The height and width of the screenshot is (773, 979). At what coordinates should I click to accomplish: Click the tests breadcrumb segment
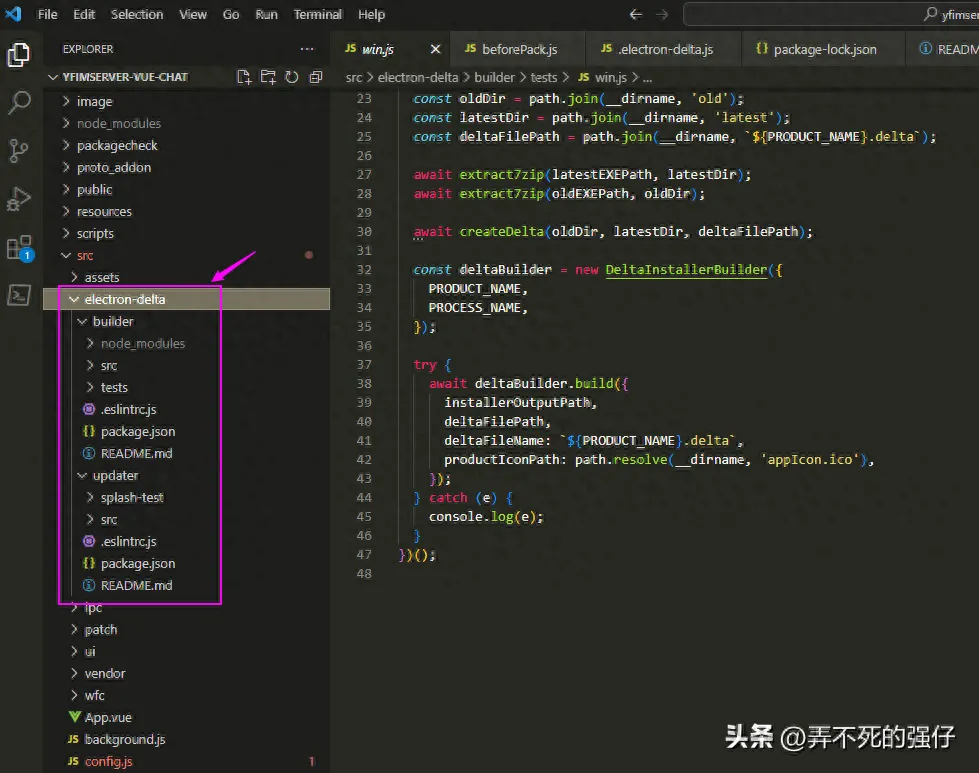click(x=544, y=77)
